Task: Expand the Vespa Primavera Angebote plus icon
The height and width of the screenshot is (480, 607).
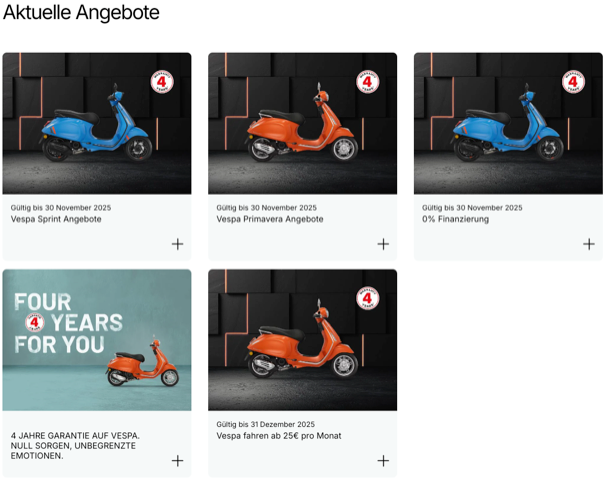Action: coord(383,244)
